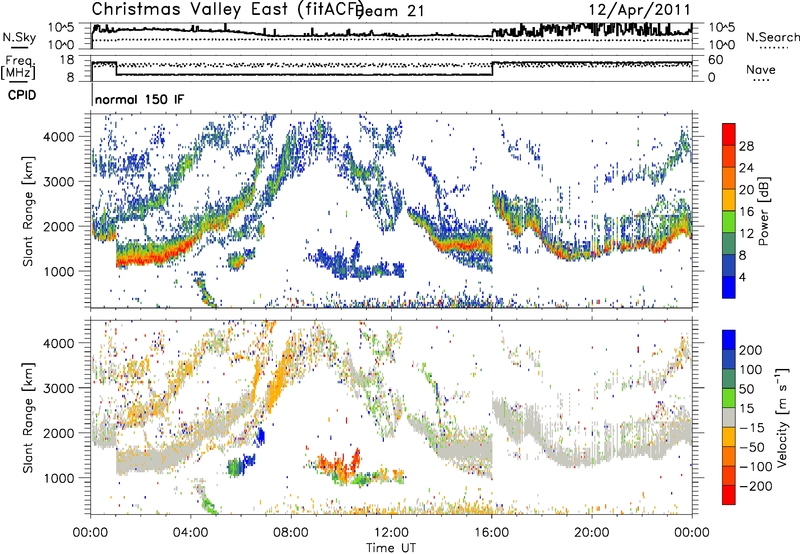Viewport: 800px width, 554px height.
Task: Click the frequency step-up line at 16:00
Action: point(493,69)
